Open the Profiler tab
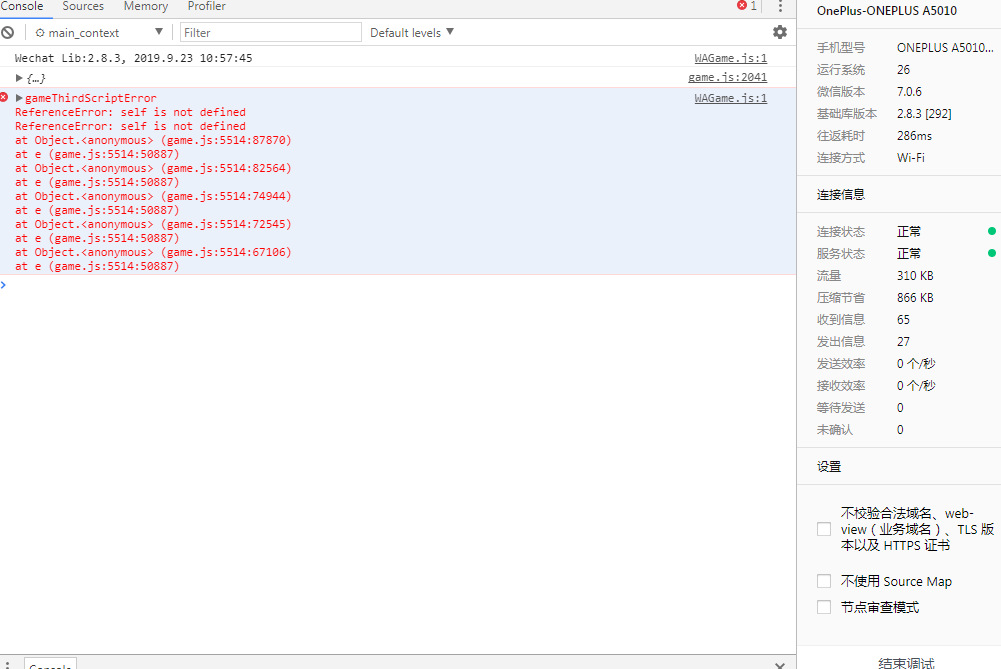This screenshot has height=669, width=1001. [207, 7]
